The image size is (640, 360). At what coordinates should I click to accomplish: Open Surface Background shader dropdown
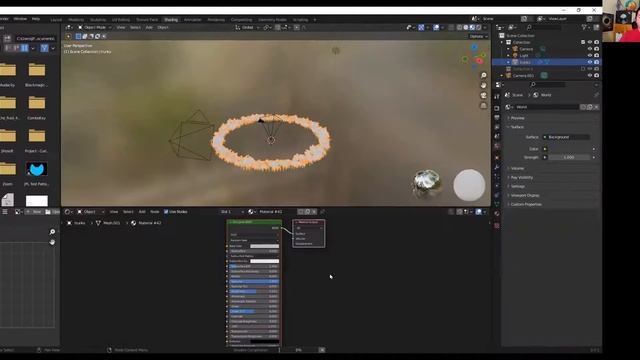coord(566,137)
